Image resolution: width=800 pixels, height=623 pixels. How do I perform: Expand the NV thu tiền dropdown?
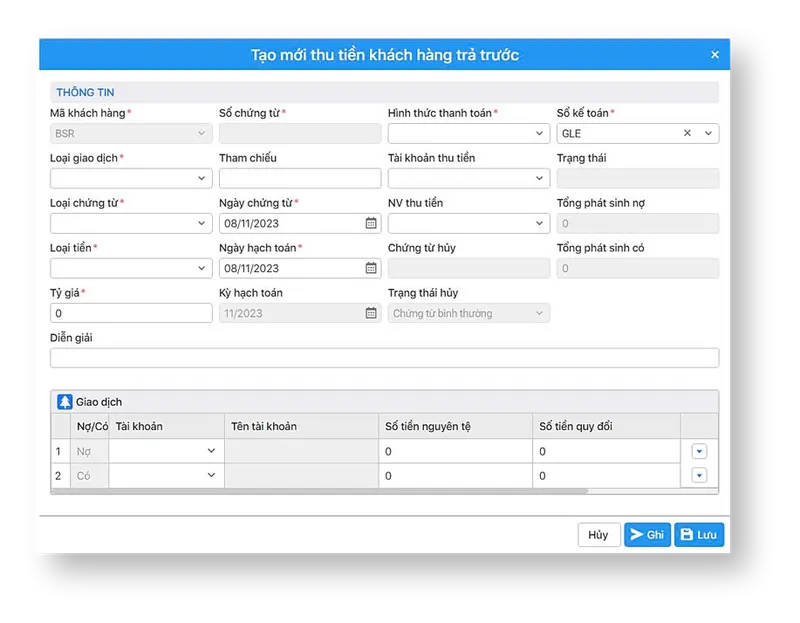tap(468, 223)
